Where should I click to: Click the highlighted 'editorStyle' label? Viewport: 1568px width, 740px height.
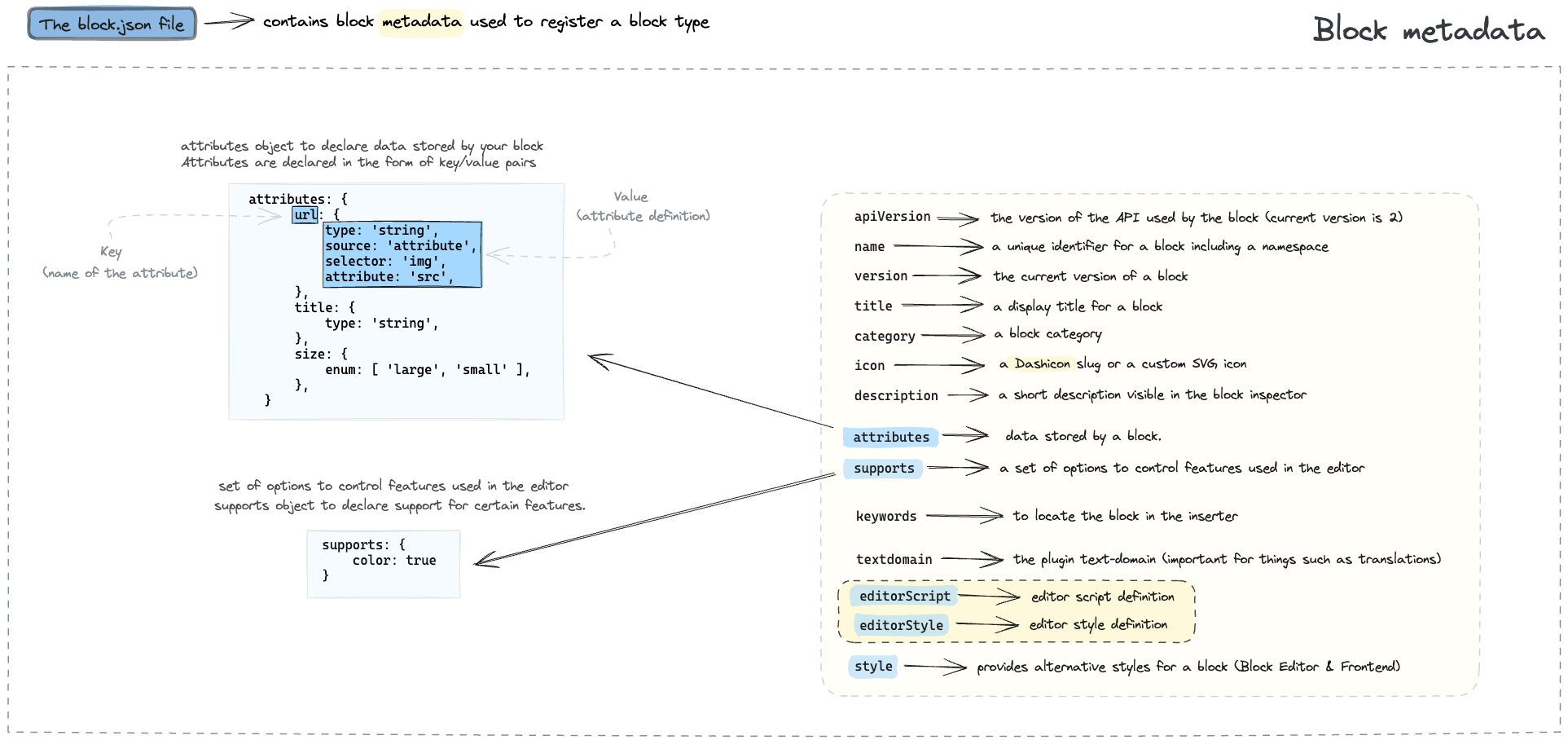coord(901,626)
